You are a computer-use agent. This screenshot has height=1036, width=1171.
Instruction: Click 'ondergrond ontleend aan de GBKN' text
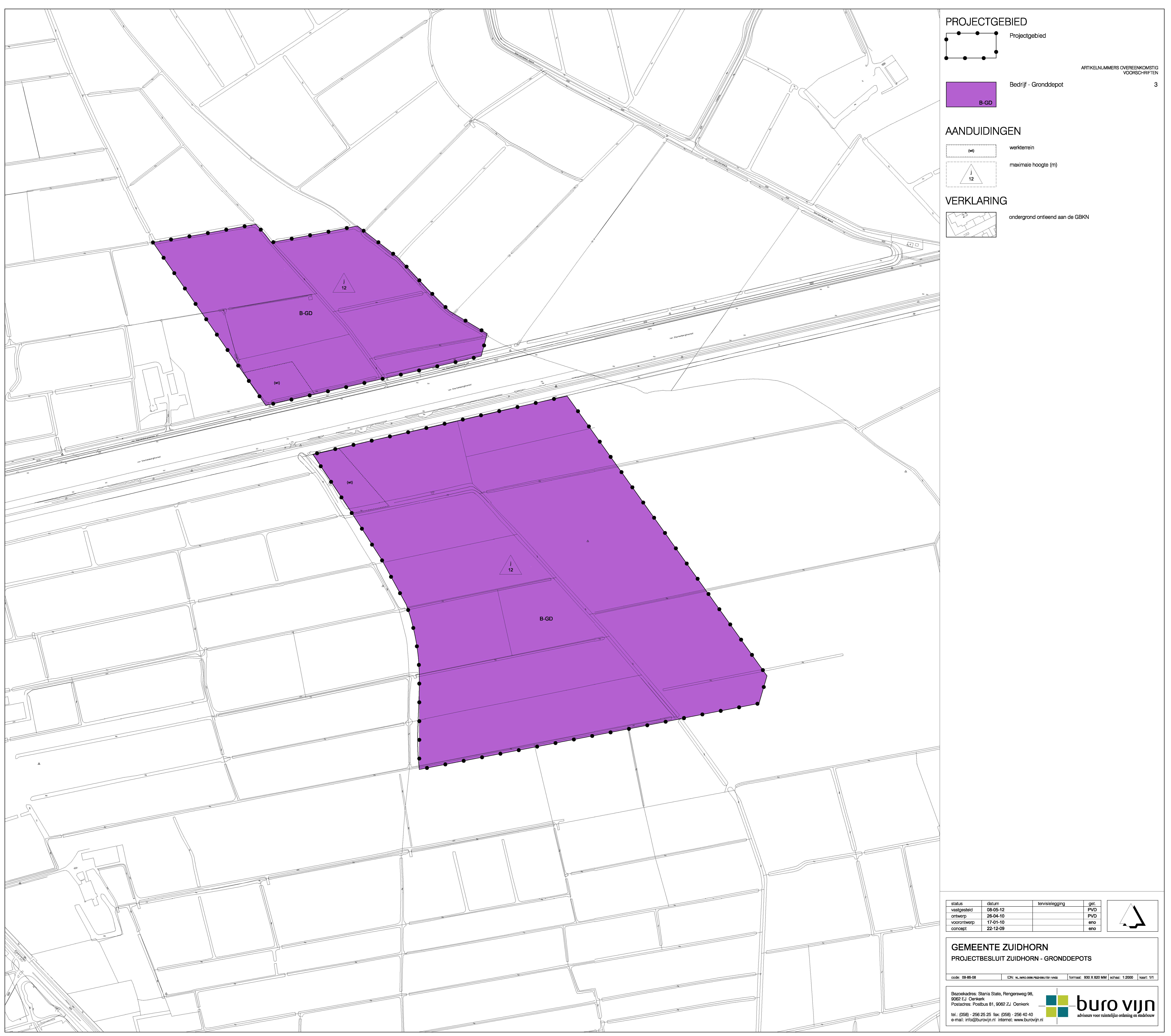point(1049,217)
